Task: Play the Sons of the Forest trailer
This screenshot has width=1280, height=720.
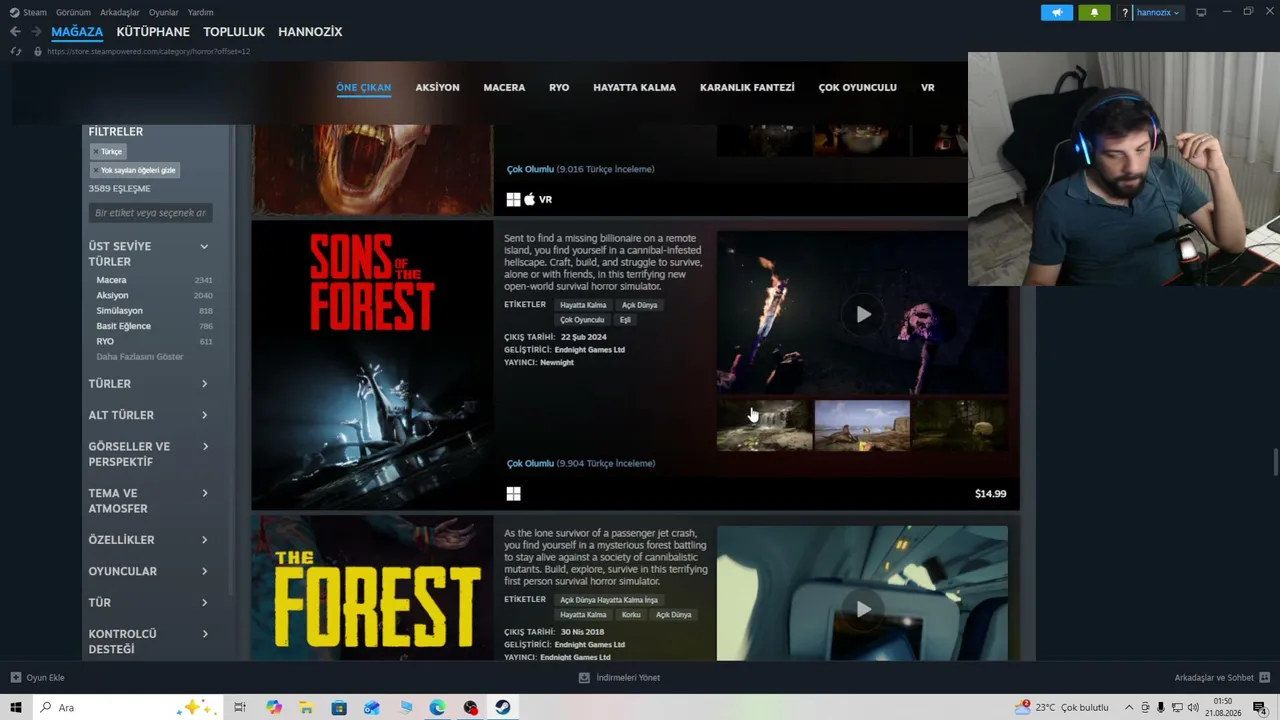Action: [x=863, y=314]
